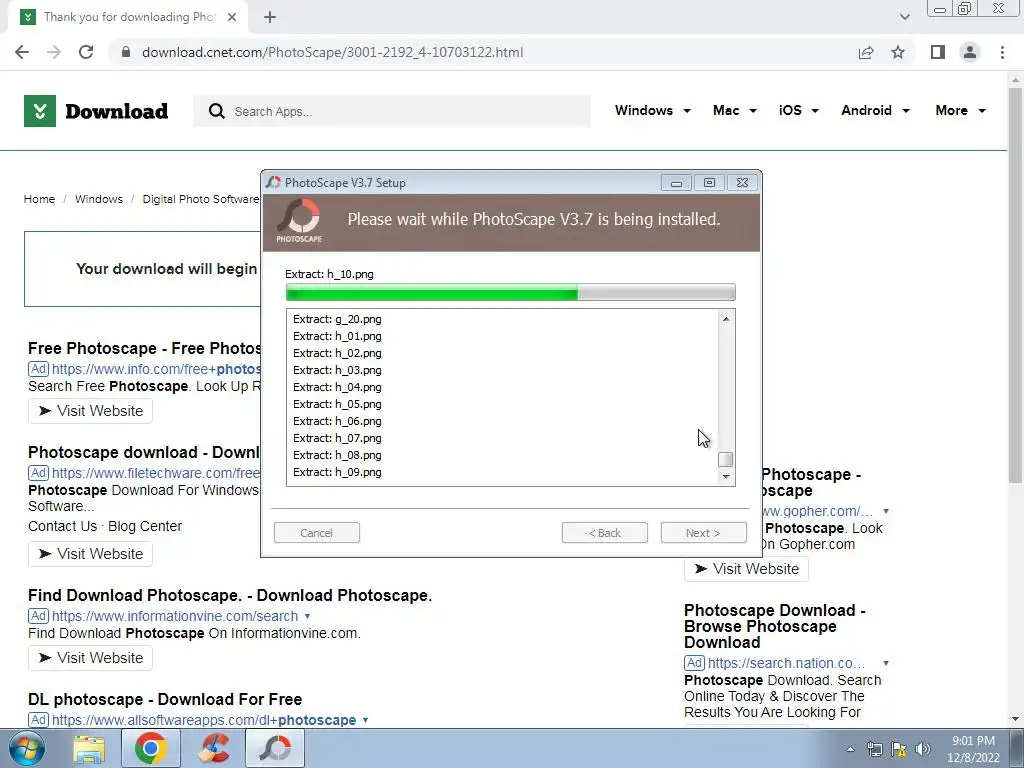Screen dimensions: 1024x768
Task: Bookmark this page with star icon
Action: [x=898, y=52]
